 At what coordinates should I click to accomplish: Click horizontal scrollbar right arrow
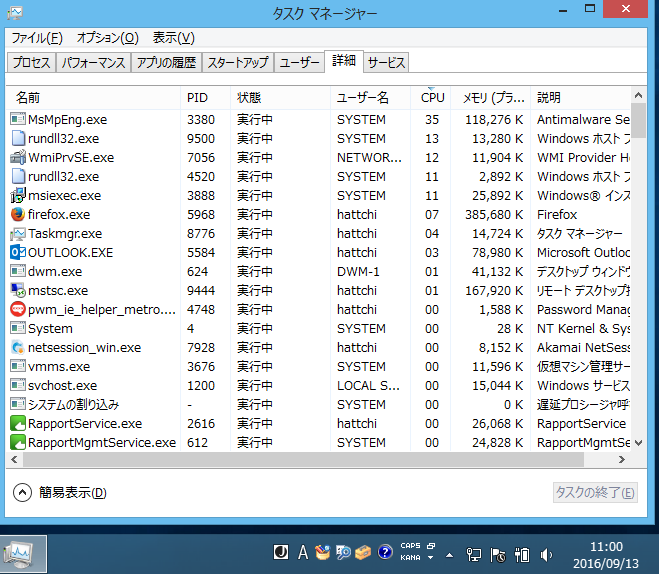pyautogui.click(x=622, y=459)
